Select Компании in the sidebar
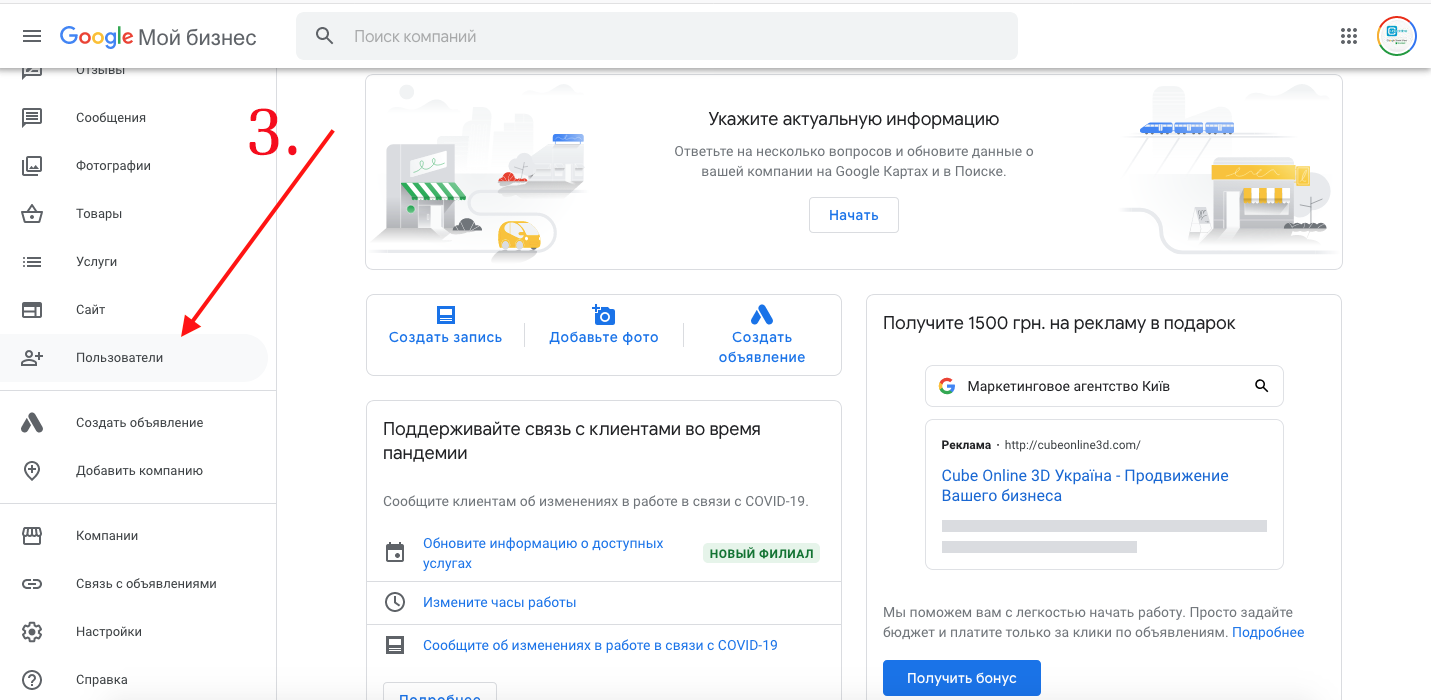 (107, 536)
